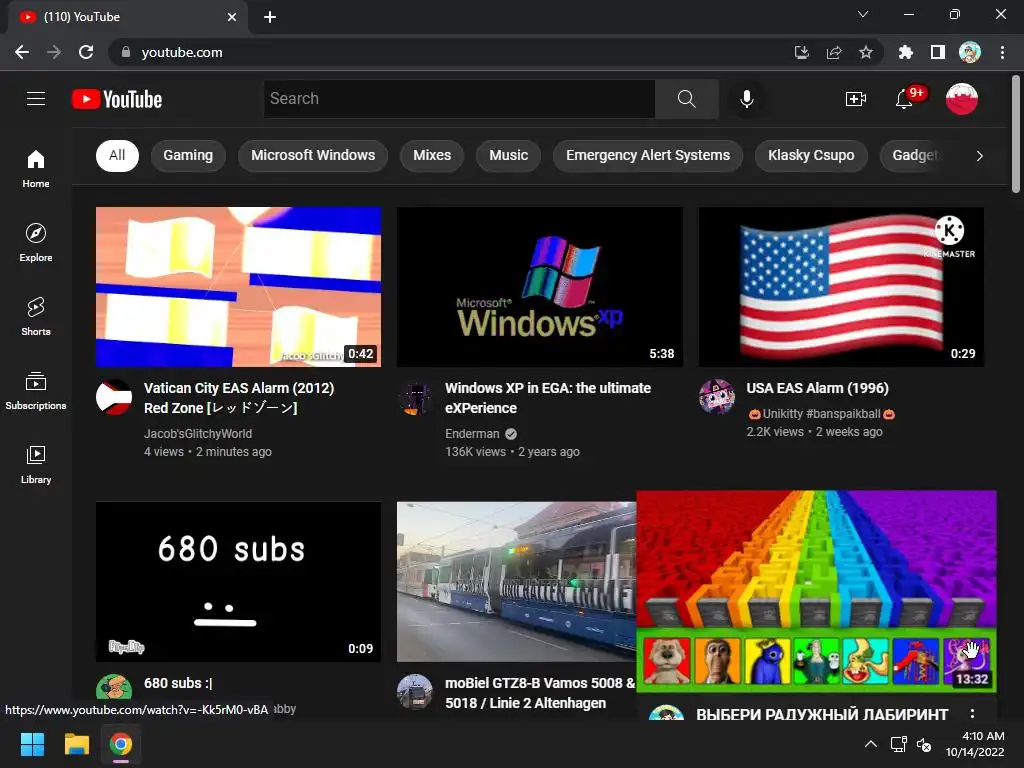This screenshot has height=768, width=1024.
Task: Click the page vertical scrollbar
Action: point(1016,135)
